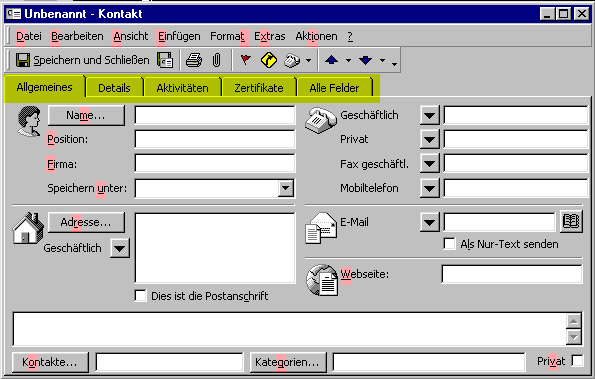Click the blue up arrow previous item icon
The image size is (595, 379).
[332, 60]
